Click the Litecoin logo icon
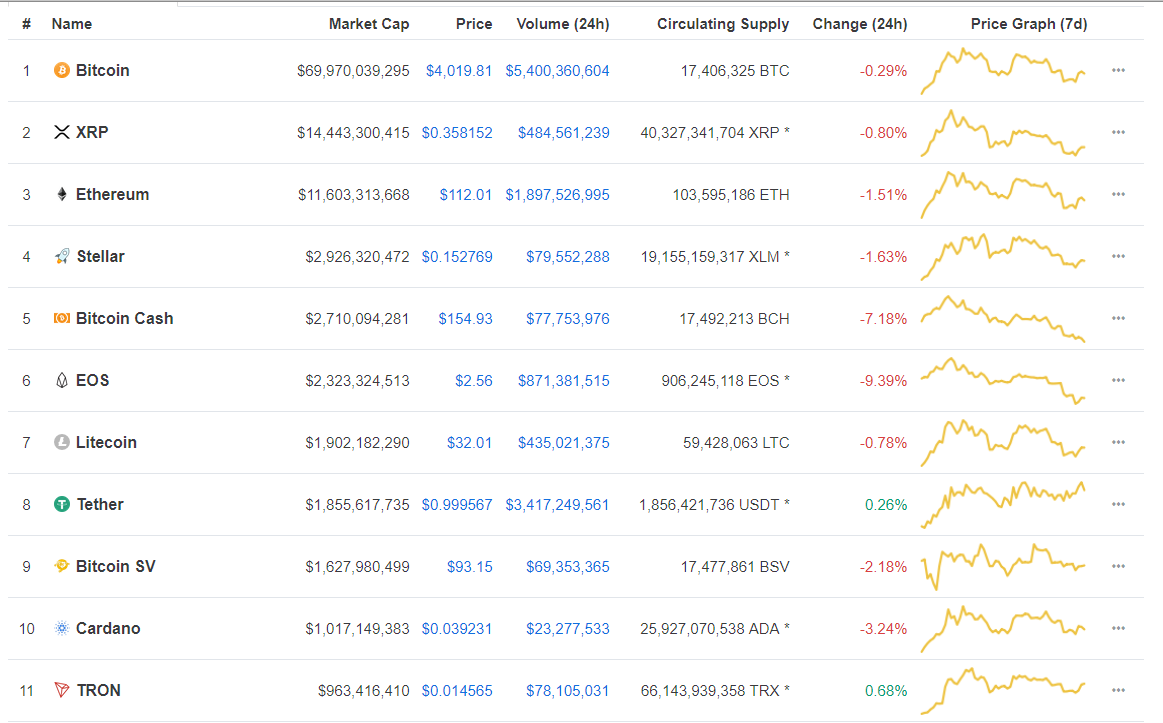Image resolution: width=1163 pixels, height=723 pixels. coord(62,443)
